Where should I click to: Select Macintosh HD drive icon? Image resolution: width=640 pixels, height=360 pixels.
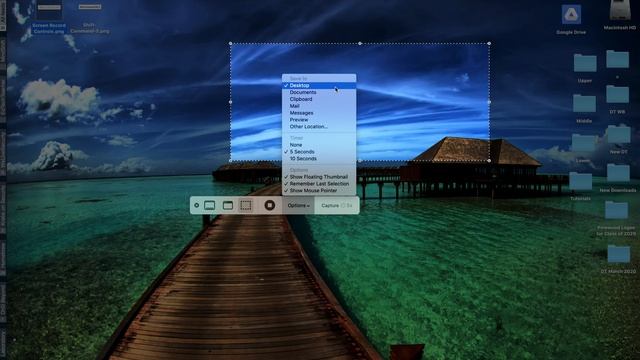pos(620,10)
